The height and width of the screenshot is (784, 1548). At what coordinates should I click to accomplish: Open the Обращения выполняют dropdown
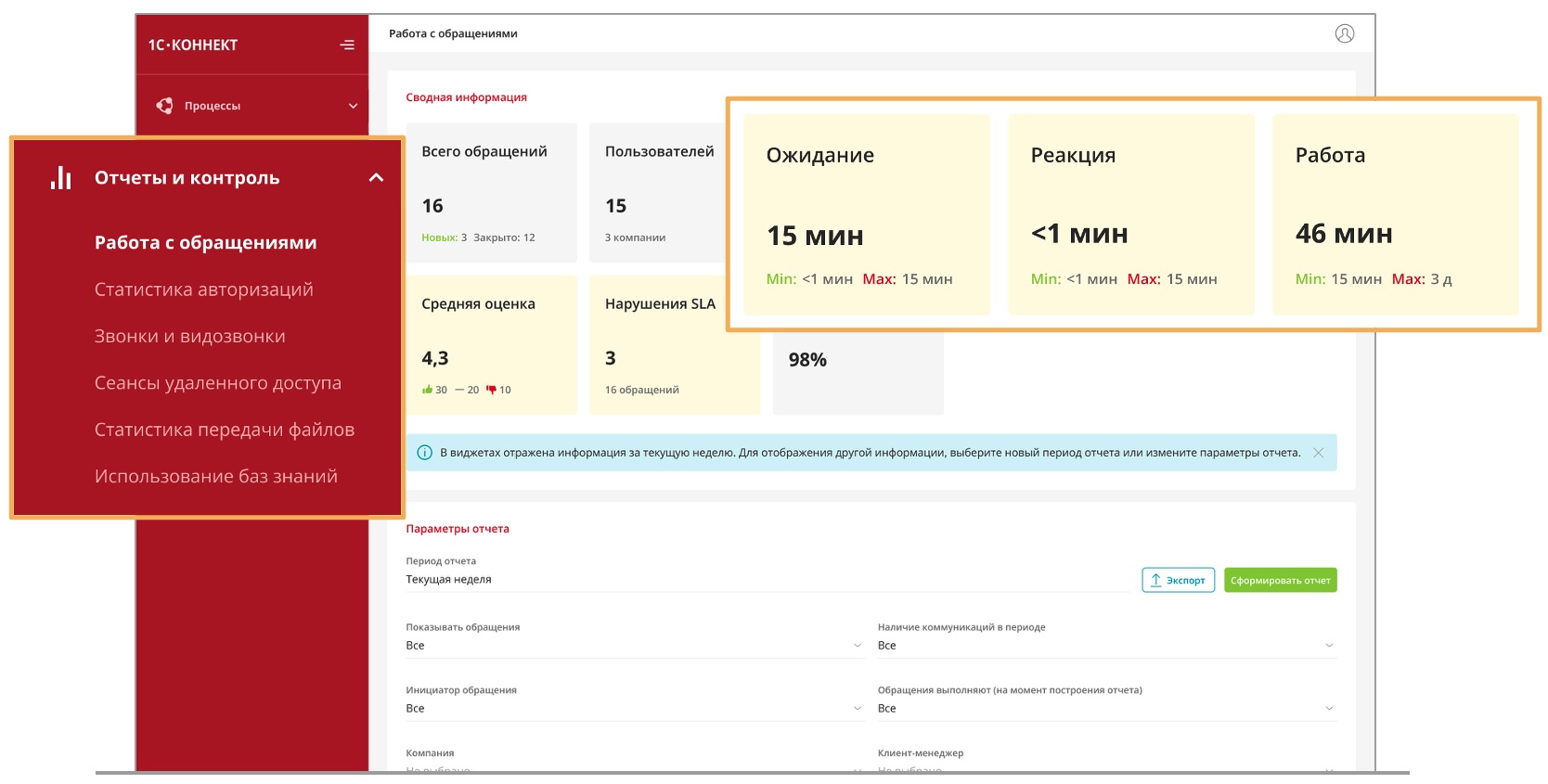(1106, 709)
